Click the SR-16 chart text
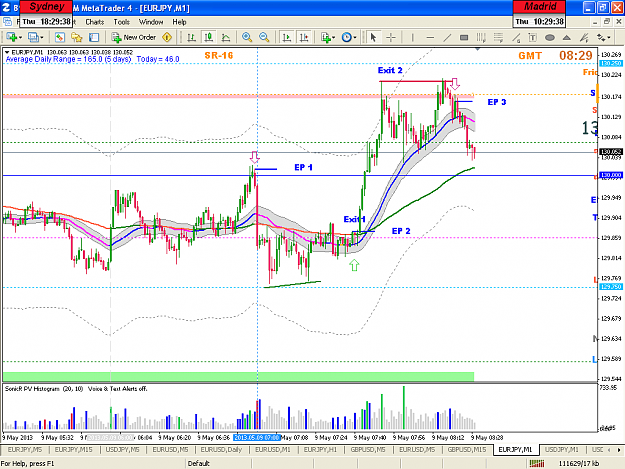The width and height of the screenshot is (625, 469). tap(218, 55)
